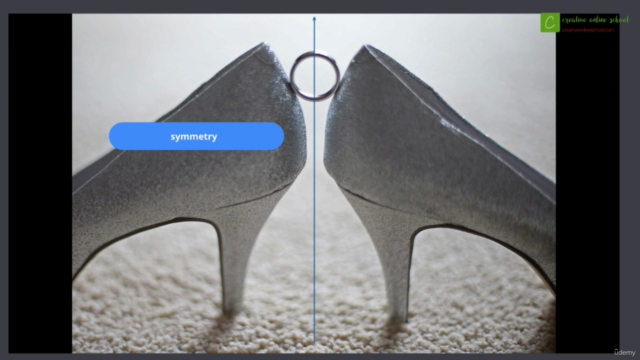This screenshot has height=360, width=640.
Task: Click the green Creative Online School logo
Action: coord(550,22)
